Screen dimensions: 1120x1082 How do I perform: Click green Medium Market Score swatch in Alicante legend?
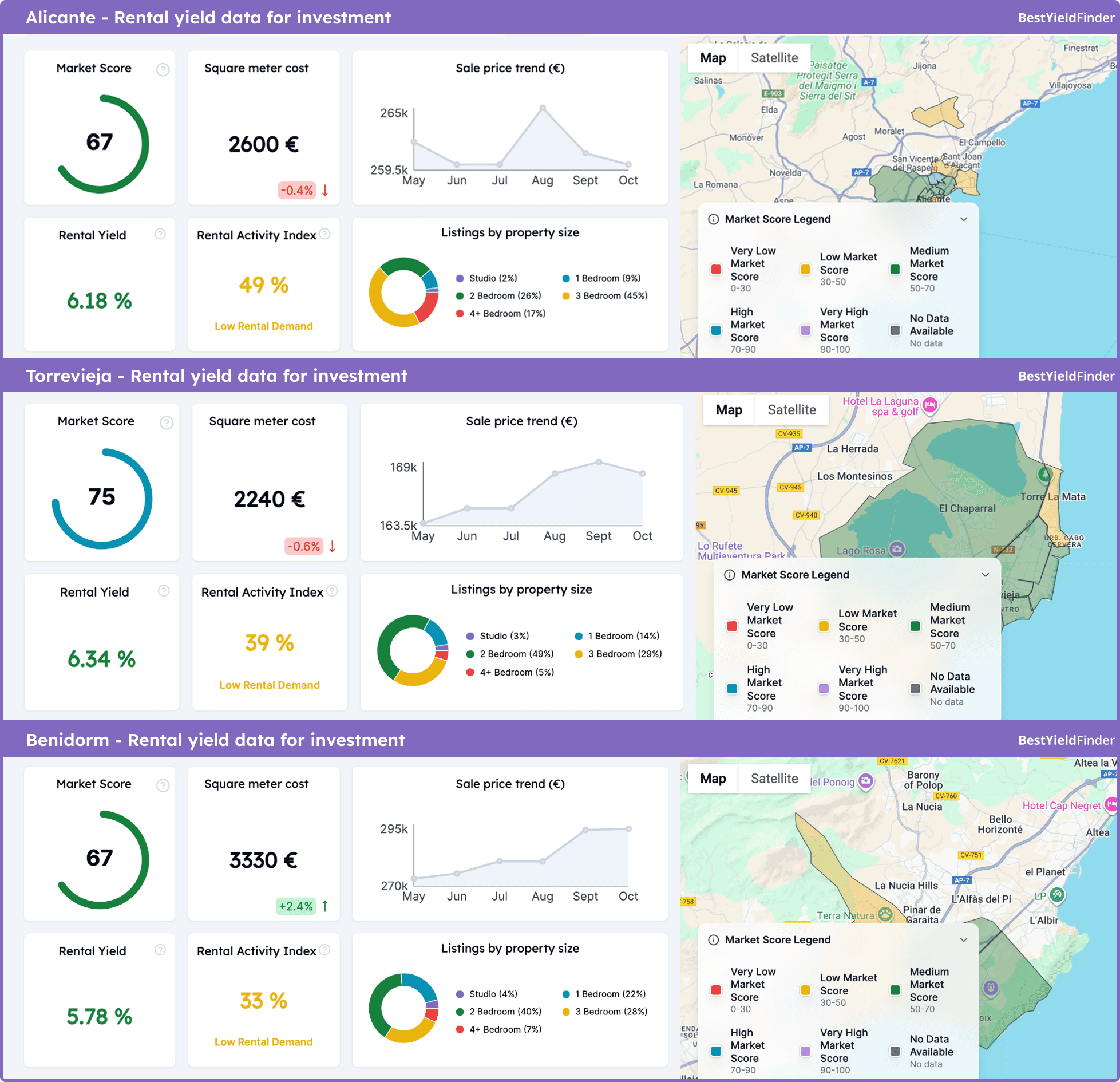pyautogui.click(x=895, y=269)
